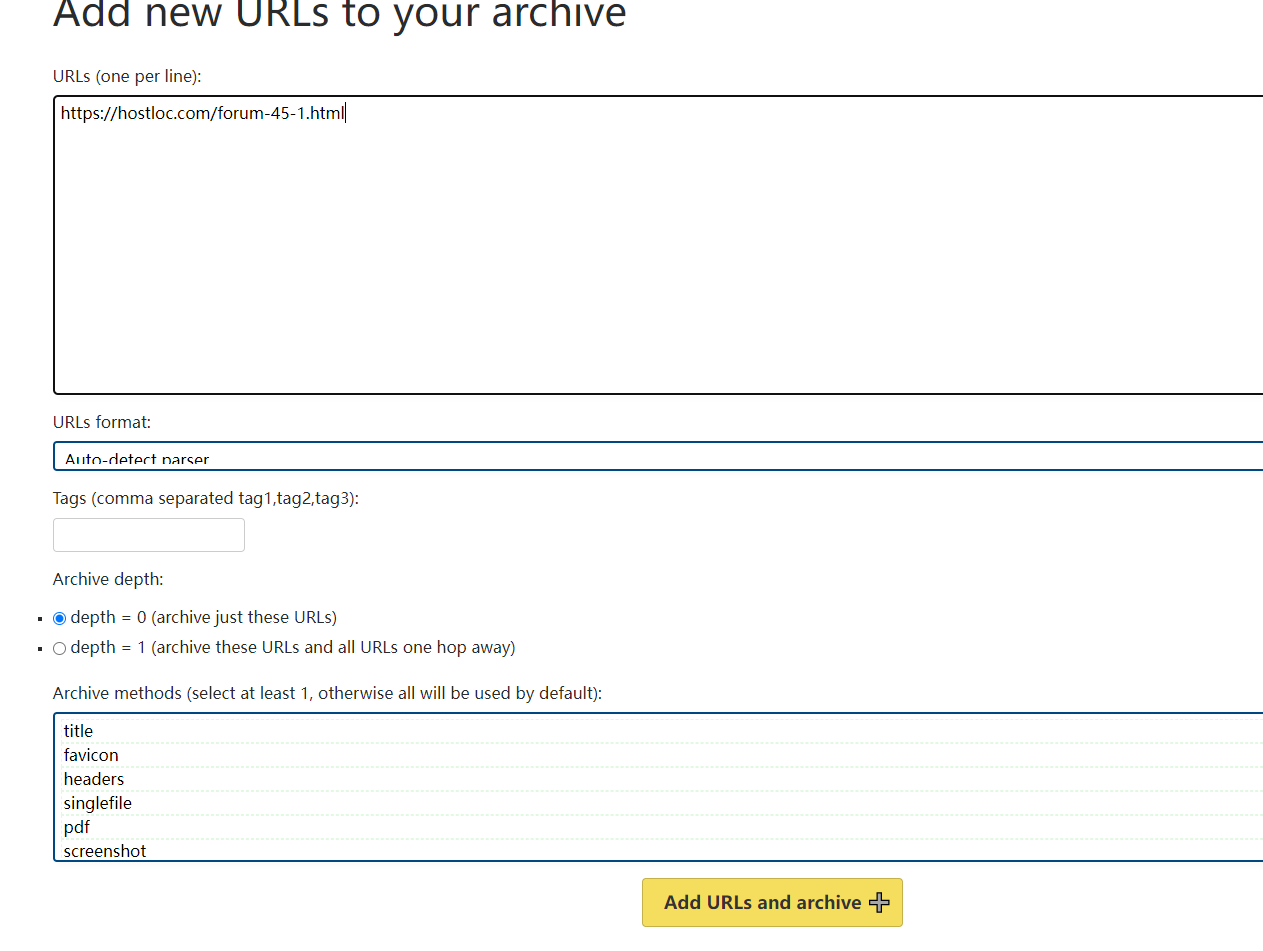
Task: Pick headers in the archive methods list
Action: [94, 779]
